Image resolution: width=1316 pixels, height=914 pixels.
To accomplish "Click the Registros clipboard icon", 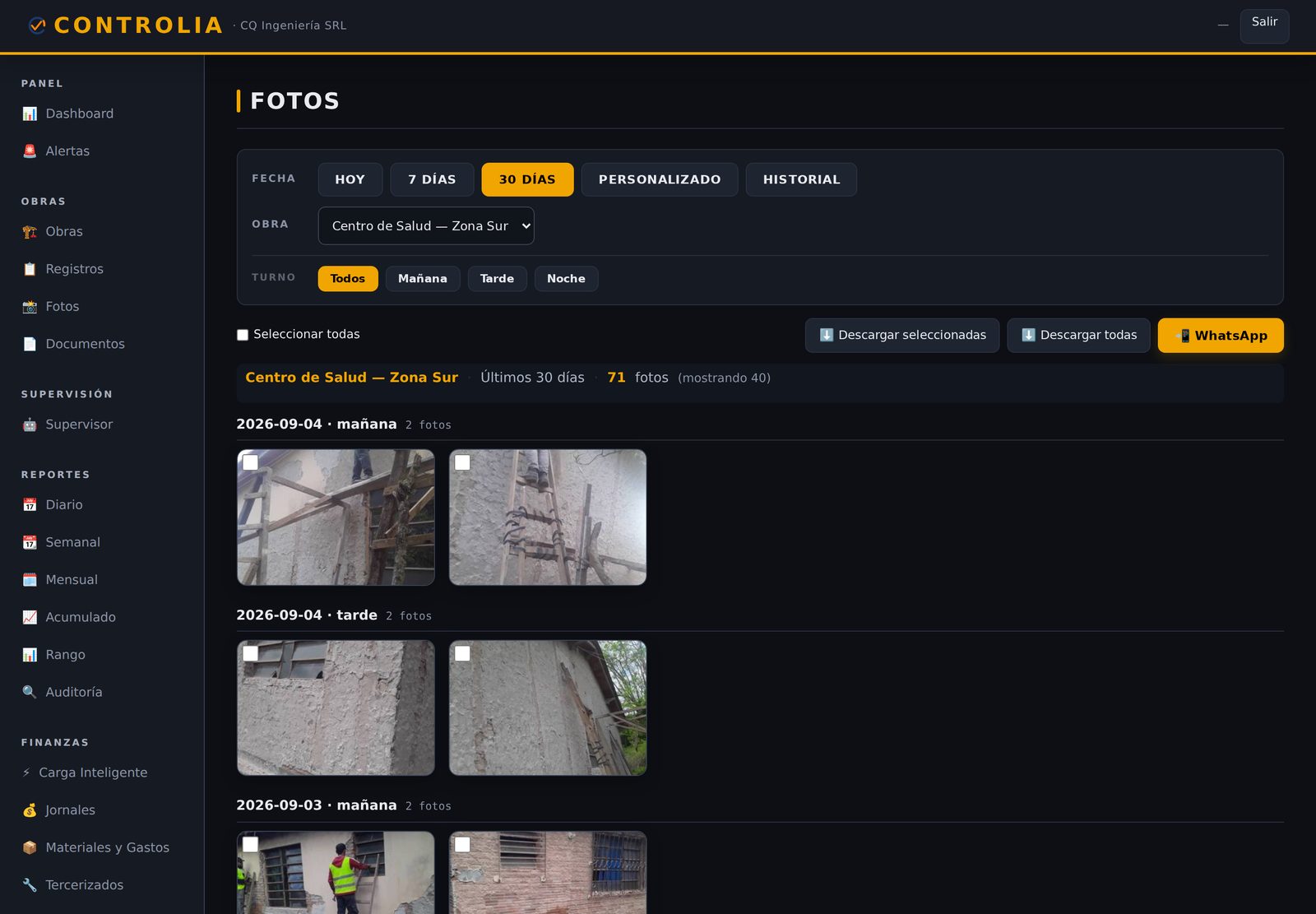I will click(x=30, y=269).
